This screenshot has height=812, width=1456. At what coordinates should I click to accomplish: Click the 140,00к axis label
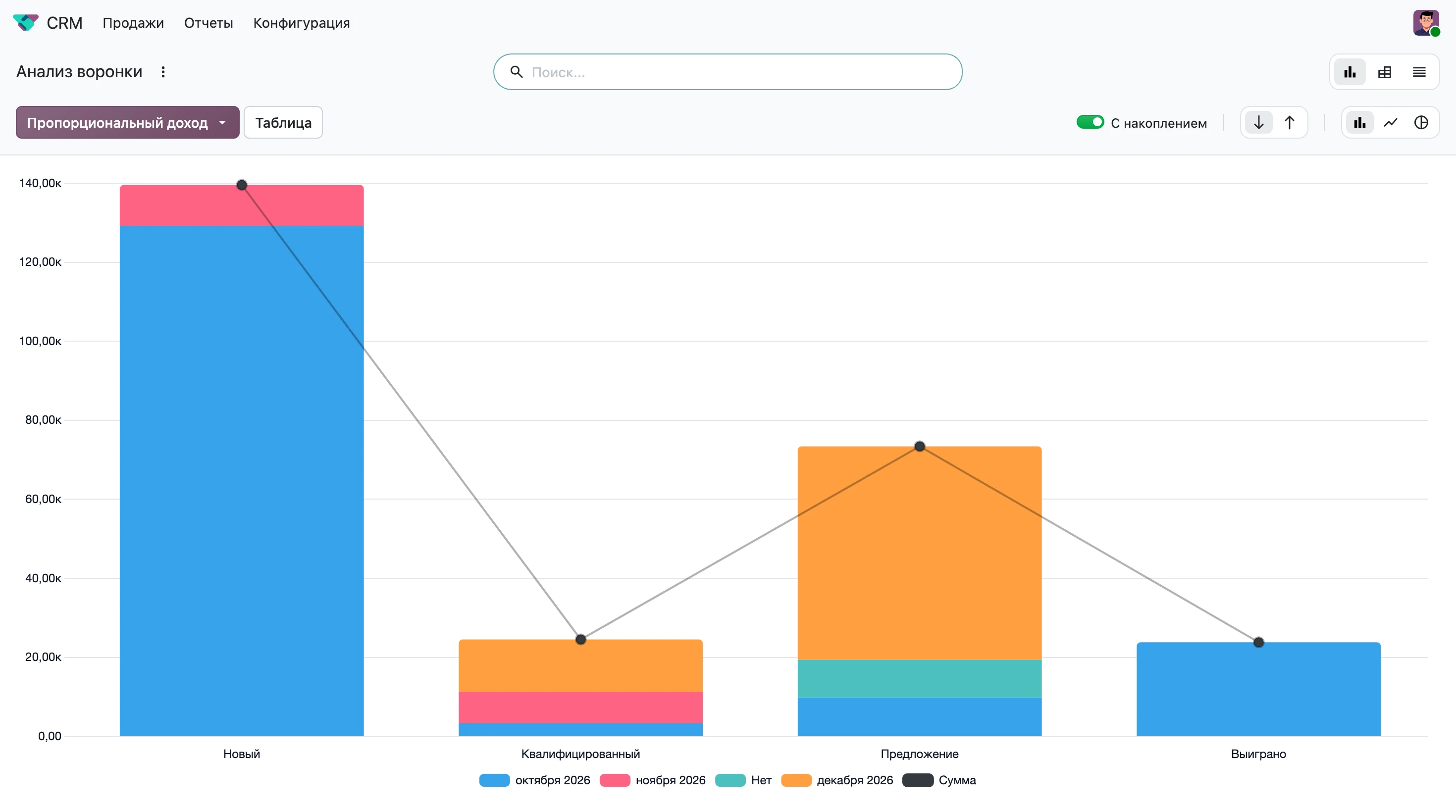click(40, 183)
